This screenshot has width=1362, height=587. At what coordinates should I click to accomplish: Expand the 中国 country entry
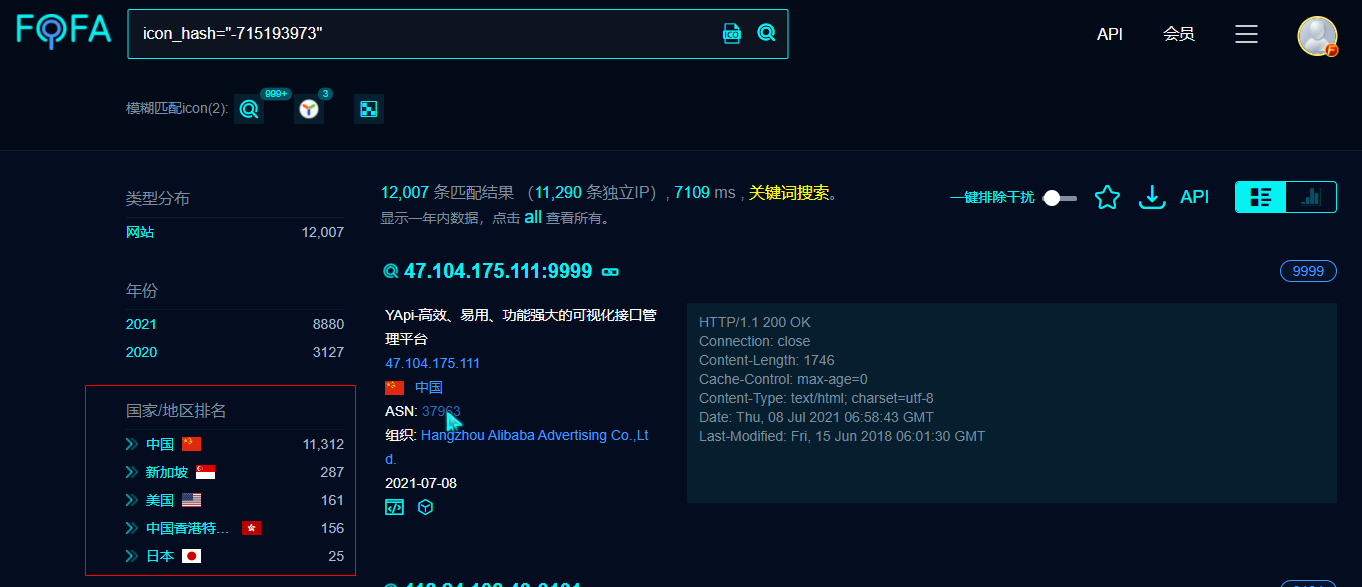(132, 444)
